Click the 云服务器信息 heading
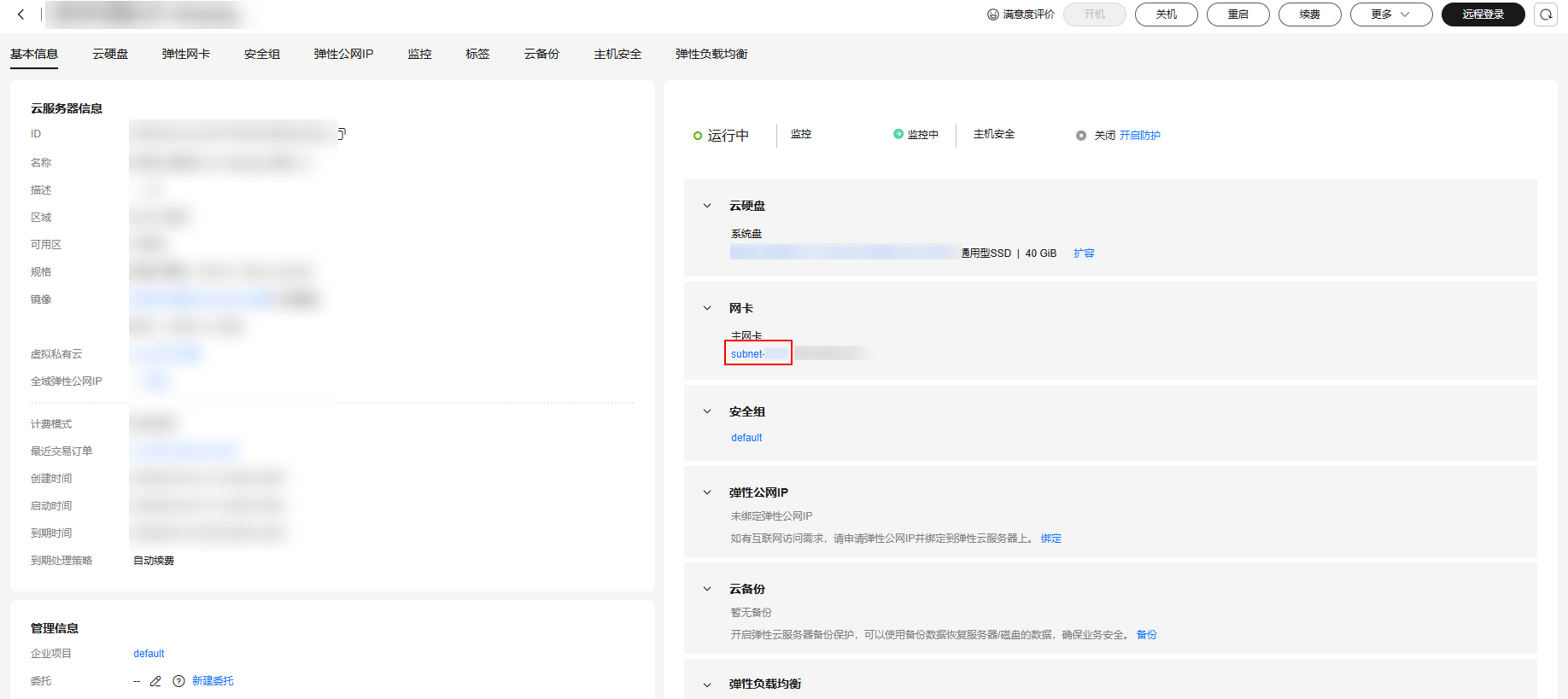The image size is (1568, 699). tap(67, 108)
